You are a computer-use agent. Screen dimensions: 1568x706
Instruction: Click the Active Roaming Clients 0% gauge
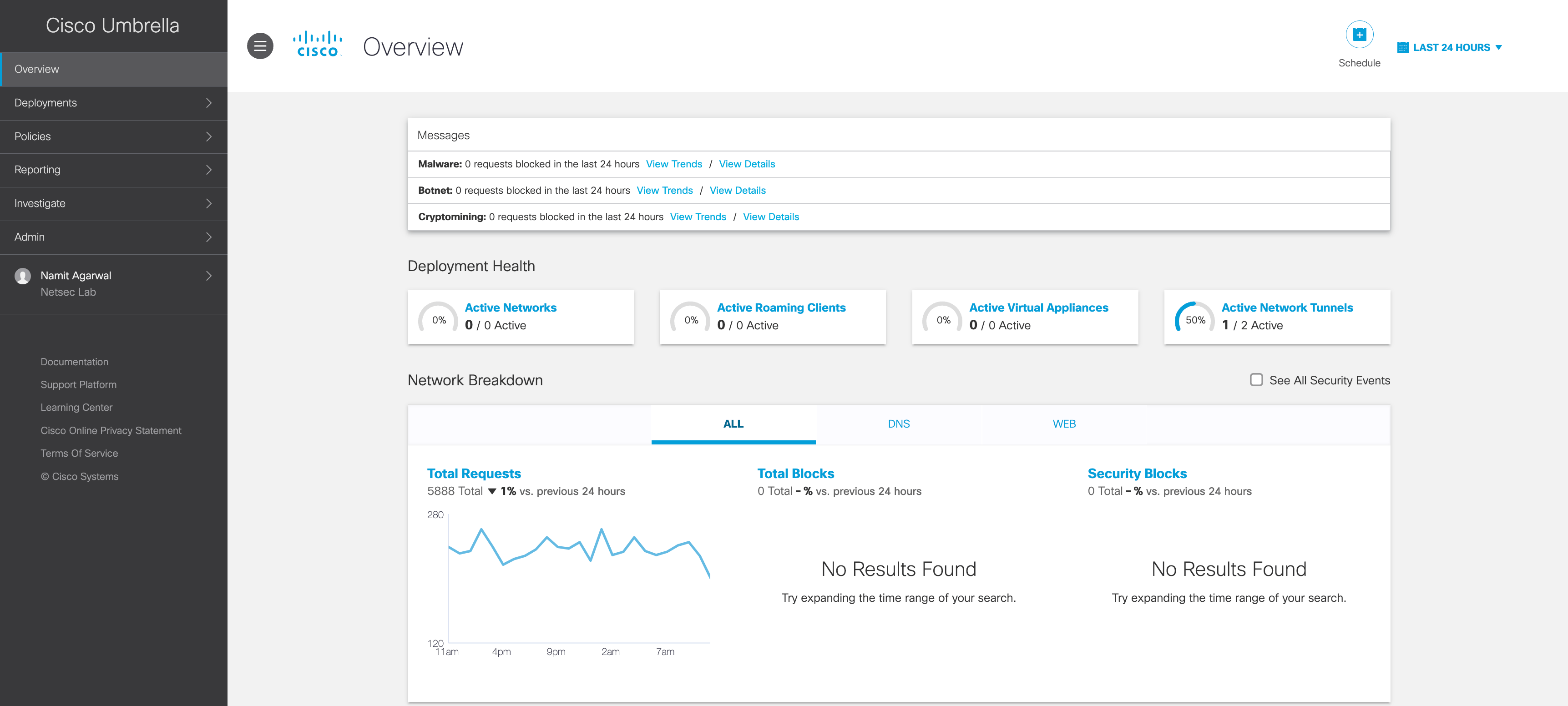(690, 319)
